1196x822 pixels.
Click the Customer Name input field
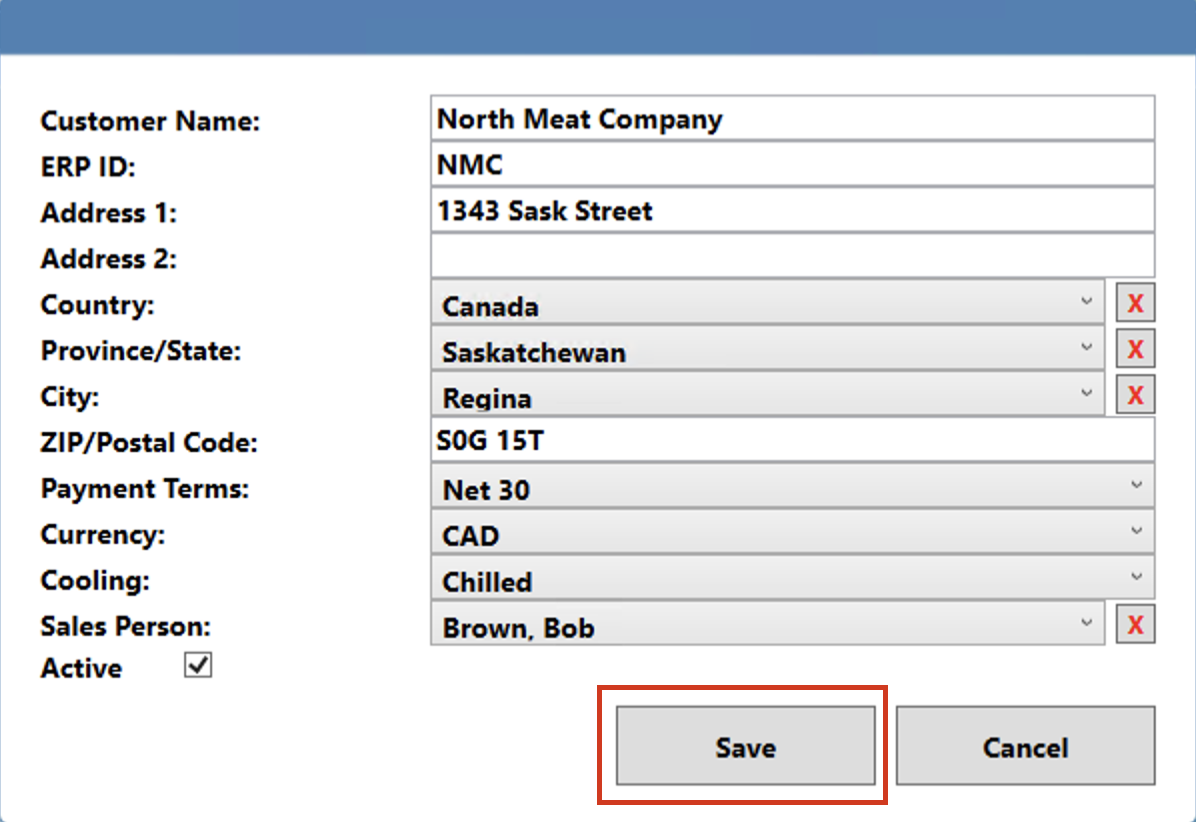[x=792, y=119]
